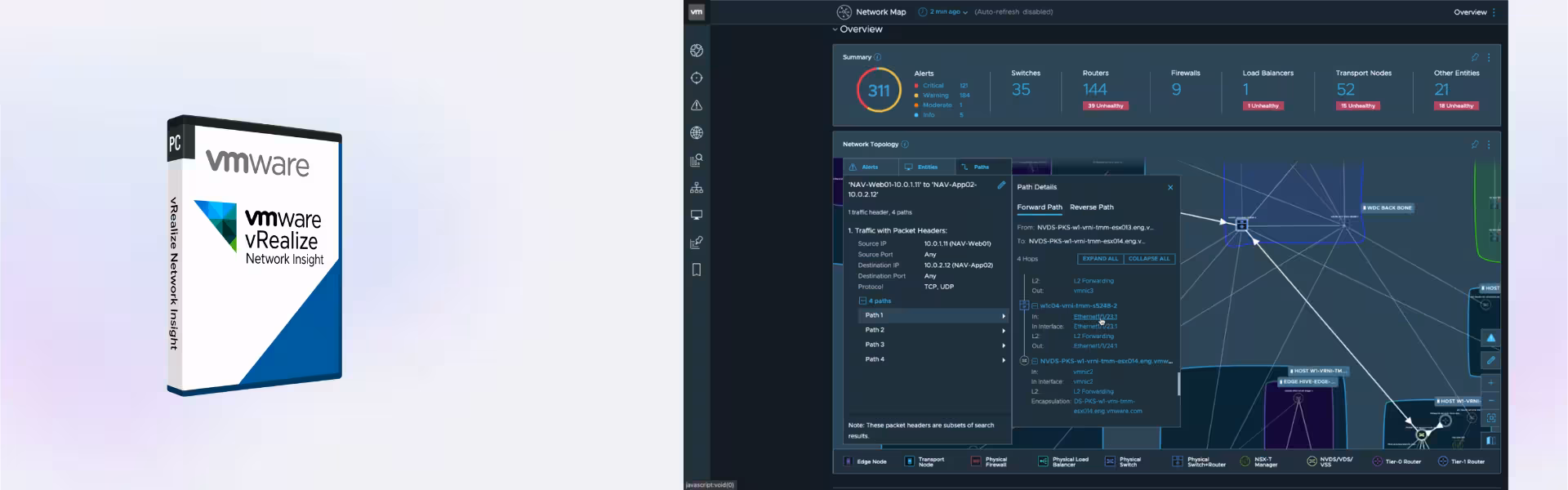Expand Path 4 arrow
1568x490 pixels.
click(x=1004, y=360)
